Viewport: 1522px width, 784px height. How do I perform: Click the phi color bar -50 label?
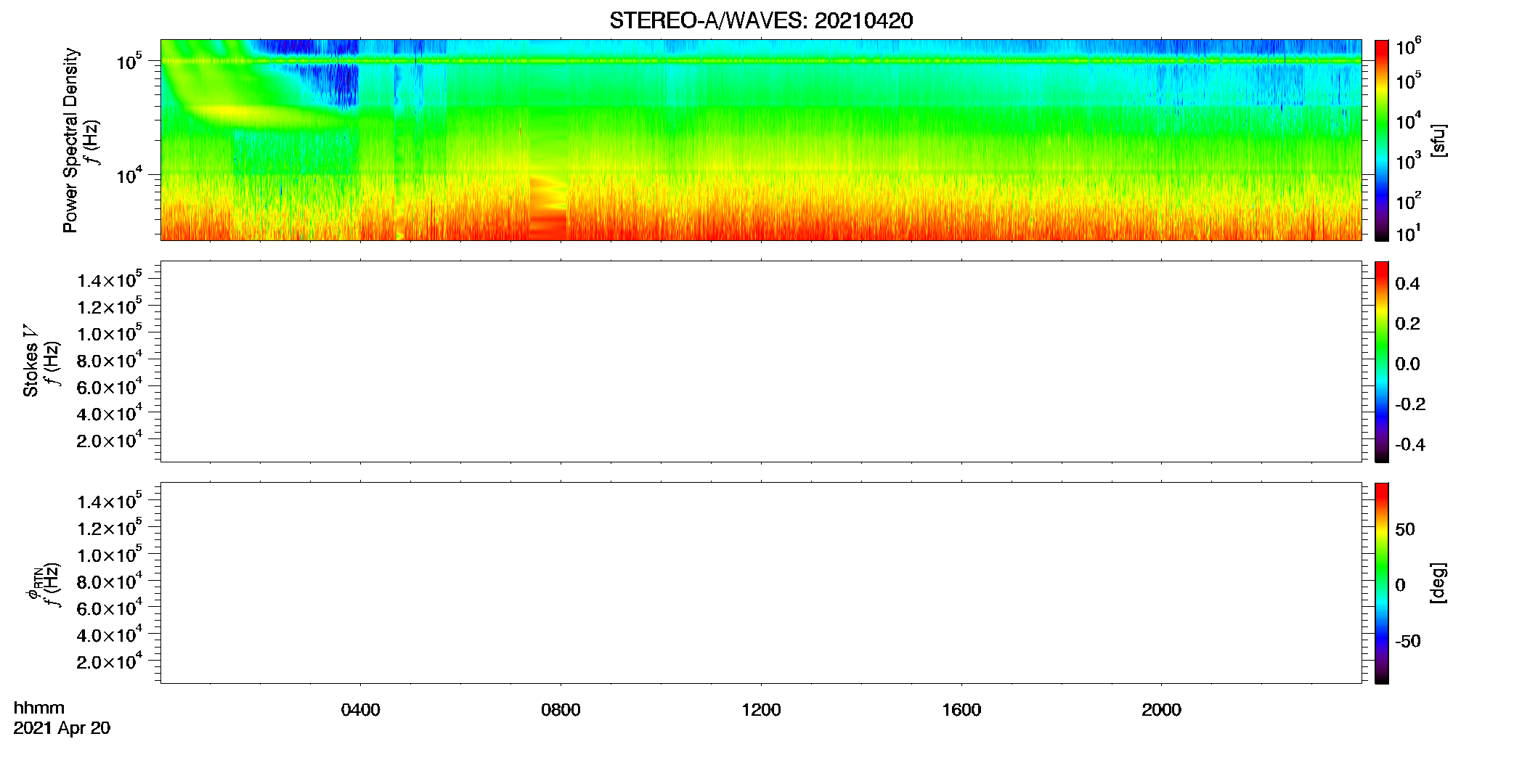coord(1407,642)
